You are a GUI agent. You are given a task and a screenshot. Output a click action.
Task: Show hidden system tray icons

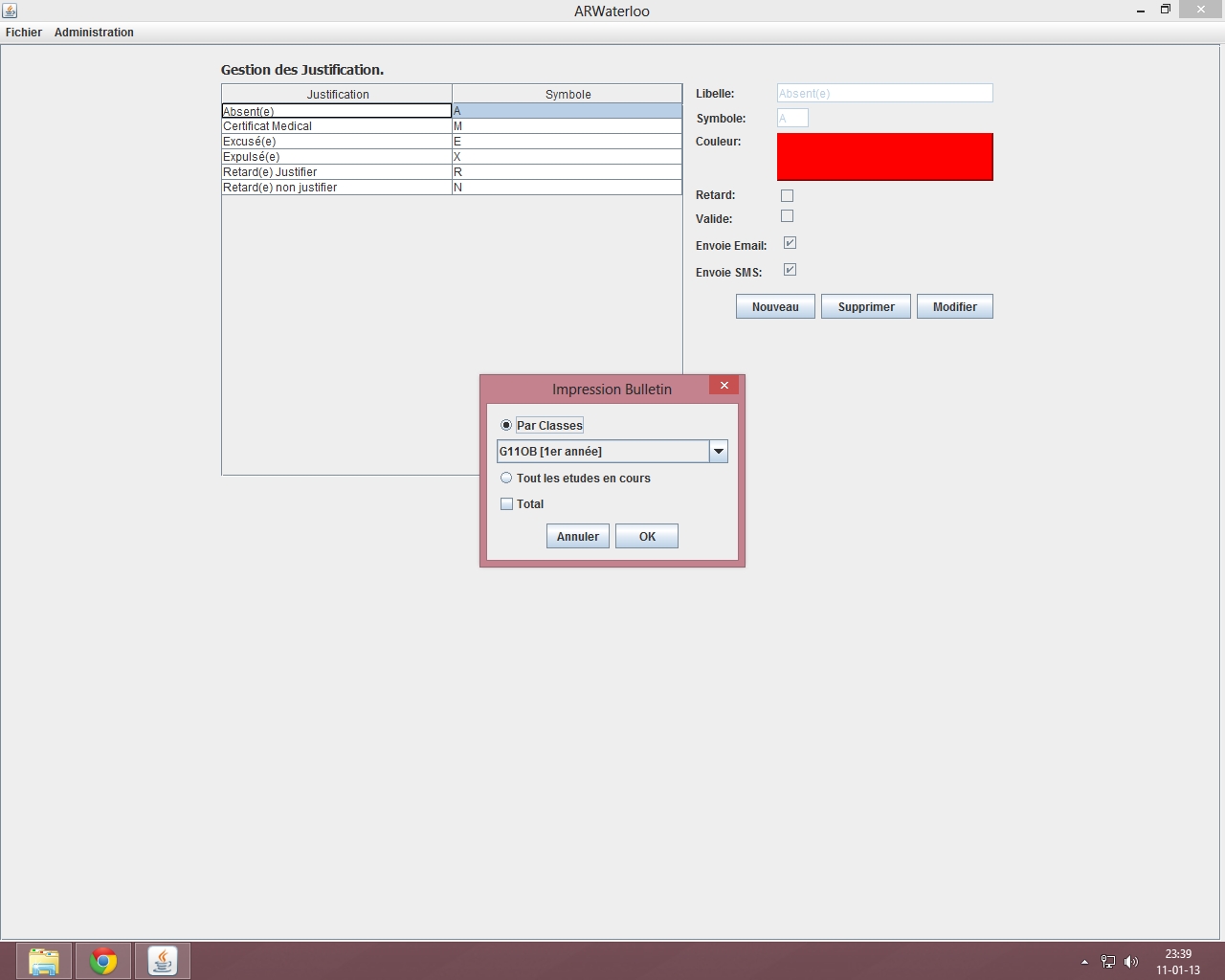click(x=1084, y=962)
